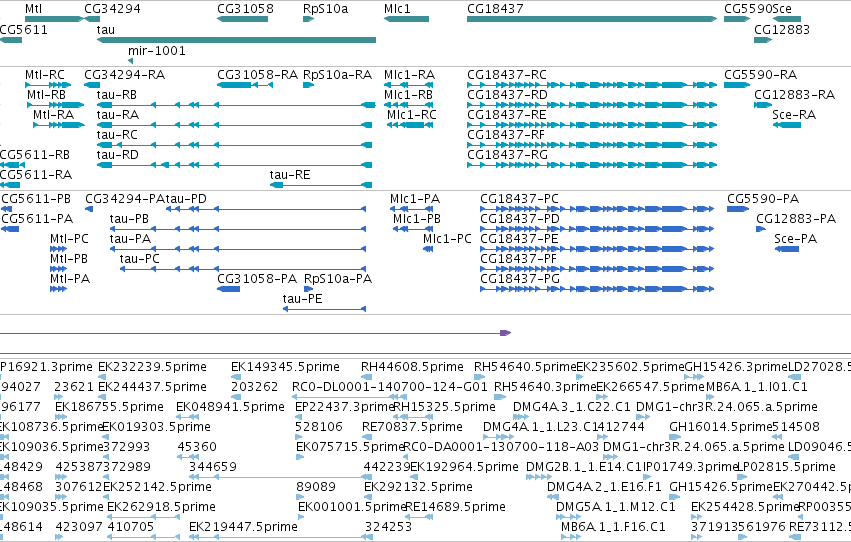This screenshot has width=851, height=542.
Task: Click the CG5590 gene glyph
Action: pos(737,19)
